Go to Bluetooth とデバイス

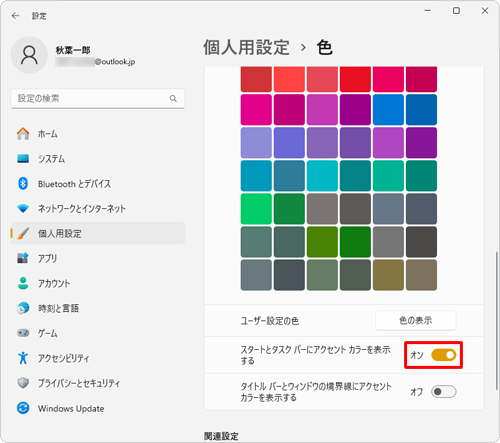98,184
